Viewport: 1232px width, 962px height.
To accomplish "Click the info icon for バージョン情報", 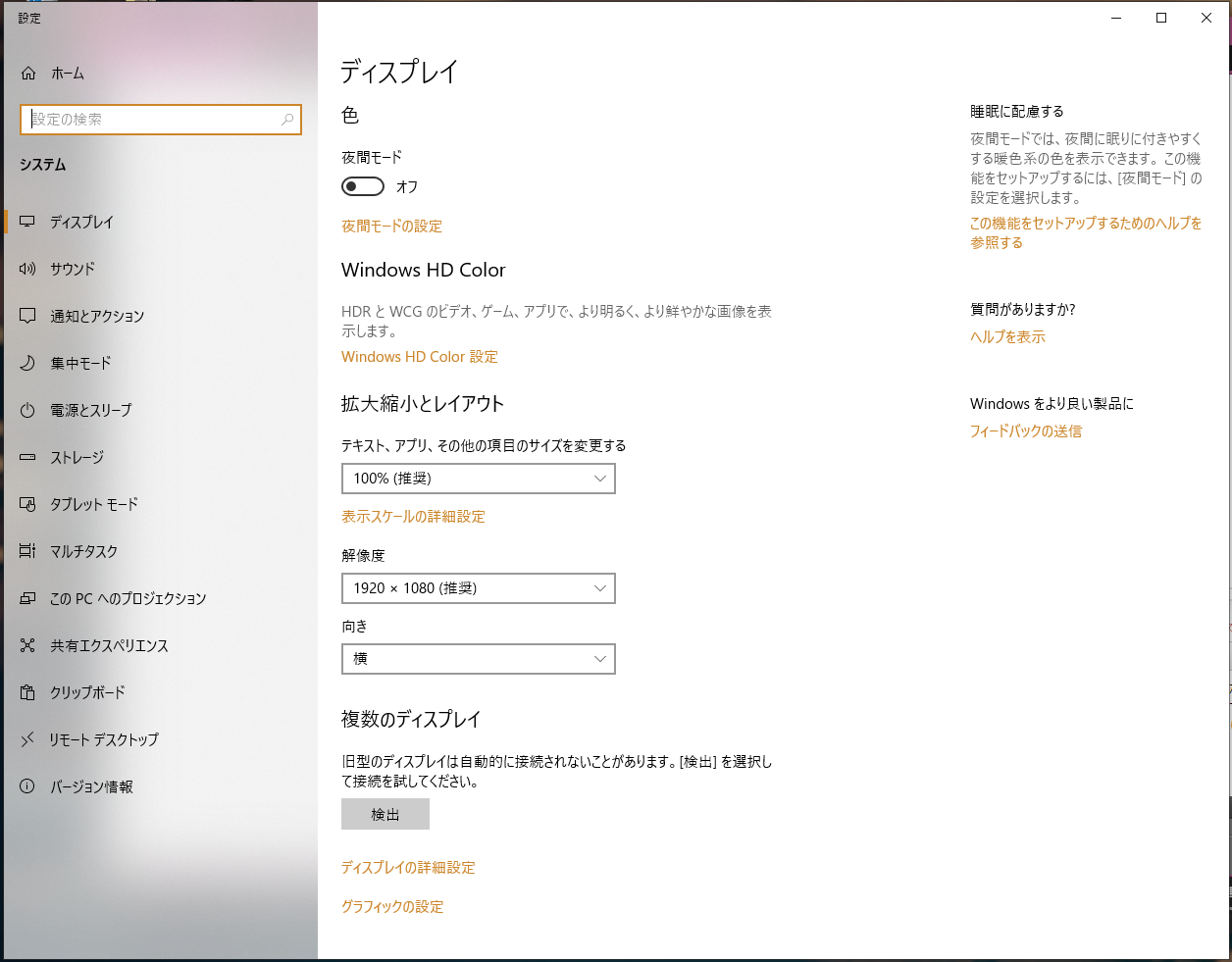I will click(27, 786).
